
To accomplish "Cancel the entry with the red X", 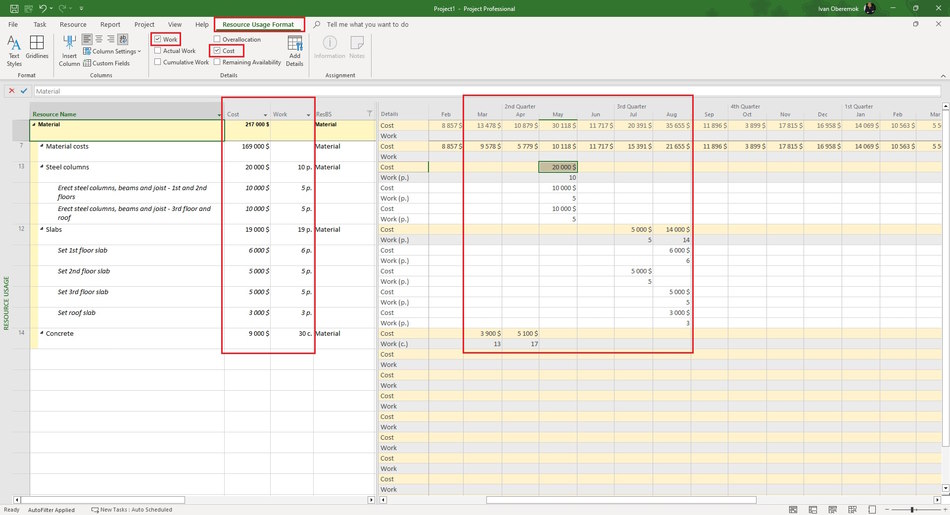I will (11, 91).
